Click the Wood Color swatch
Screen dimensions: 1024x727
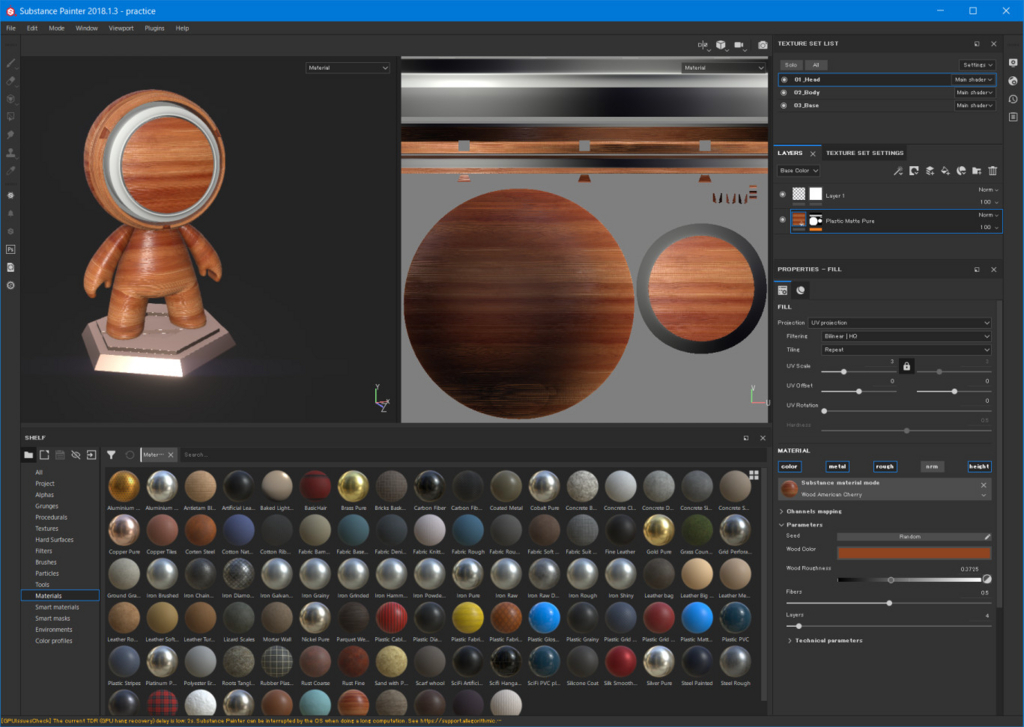tap(914, 553)
